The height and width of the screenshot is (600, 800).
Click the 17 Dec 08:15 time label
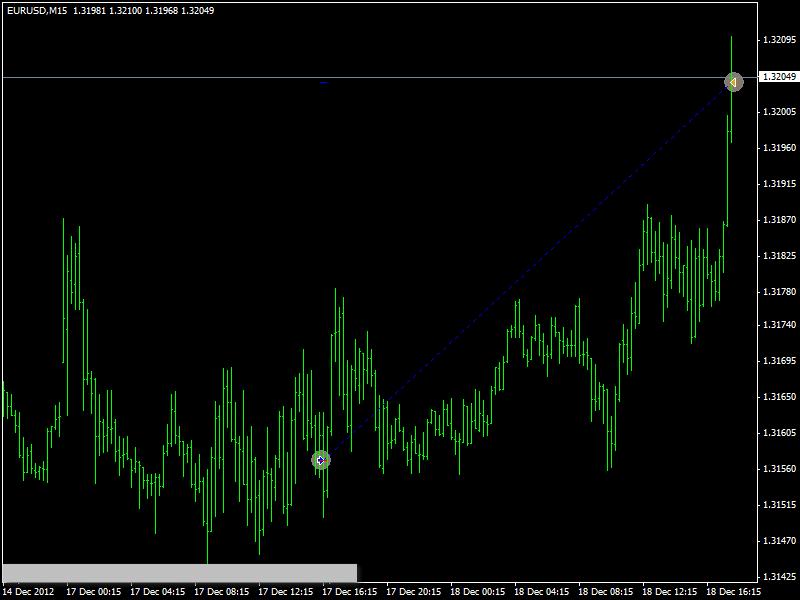[222, 592]
